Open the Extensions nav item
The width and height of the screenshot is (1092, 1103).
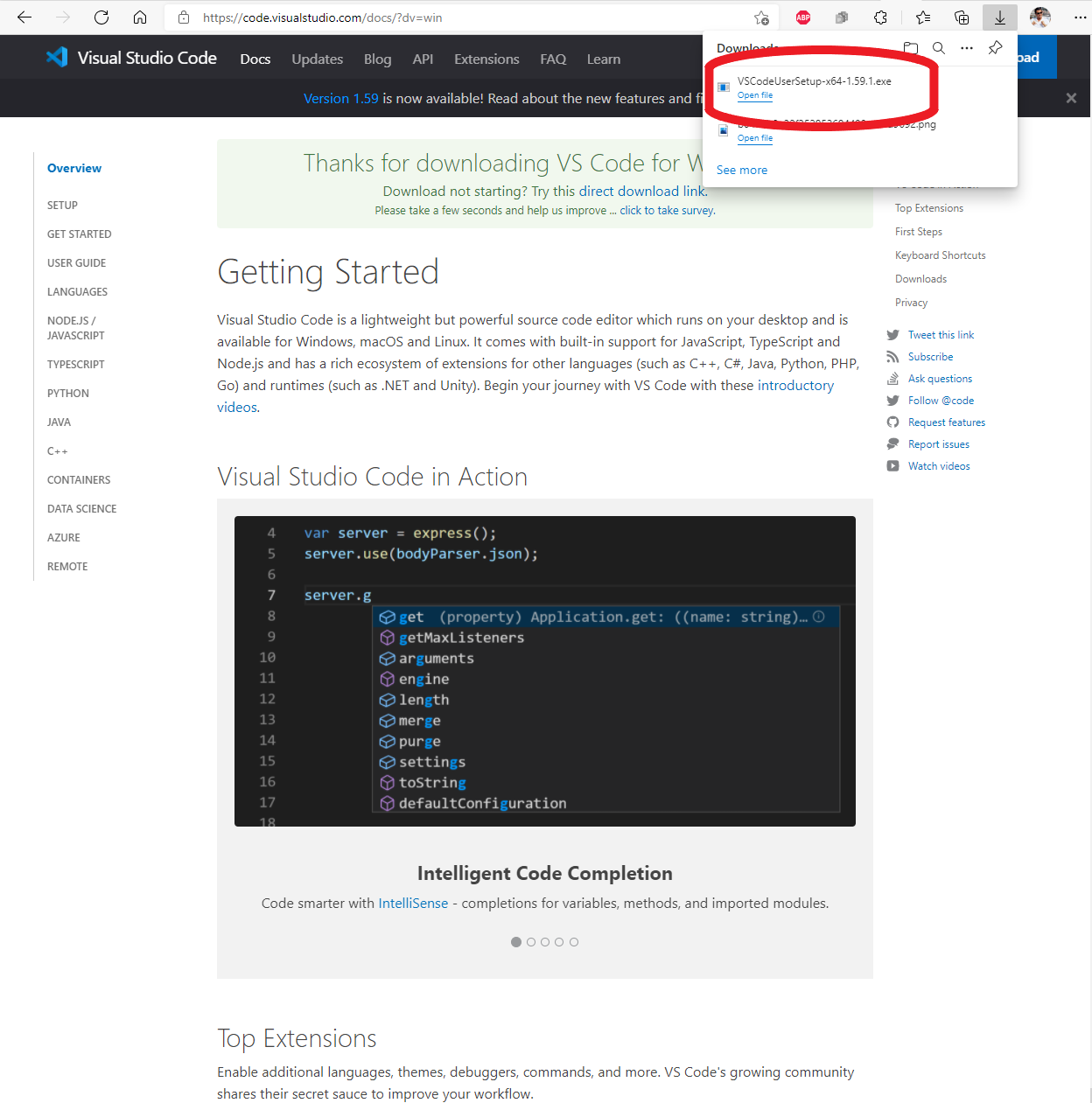[x=486, y=59]
